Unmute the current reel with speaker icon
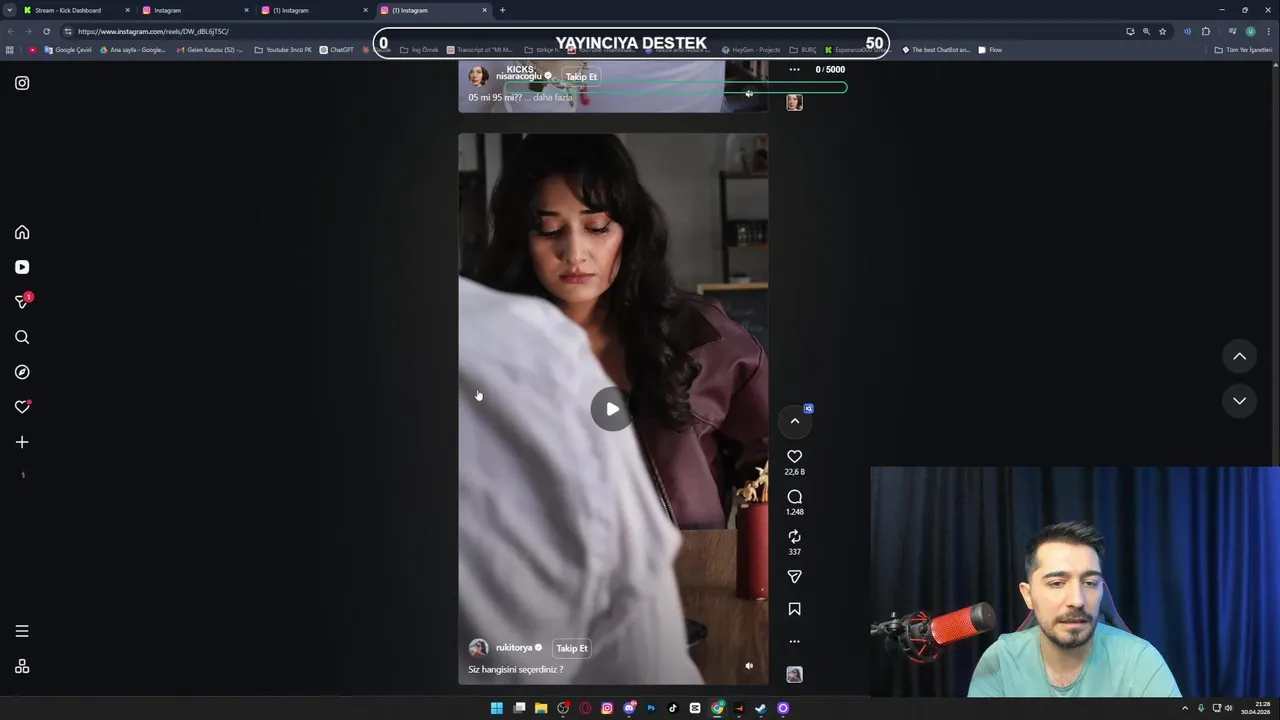Viewport: 1280px width, 720px height. [x=749, y=666]
